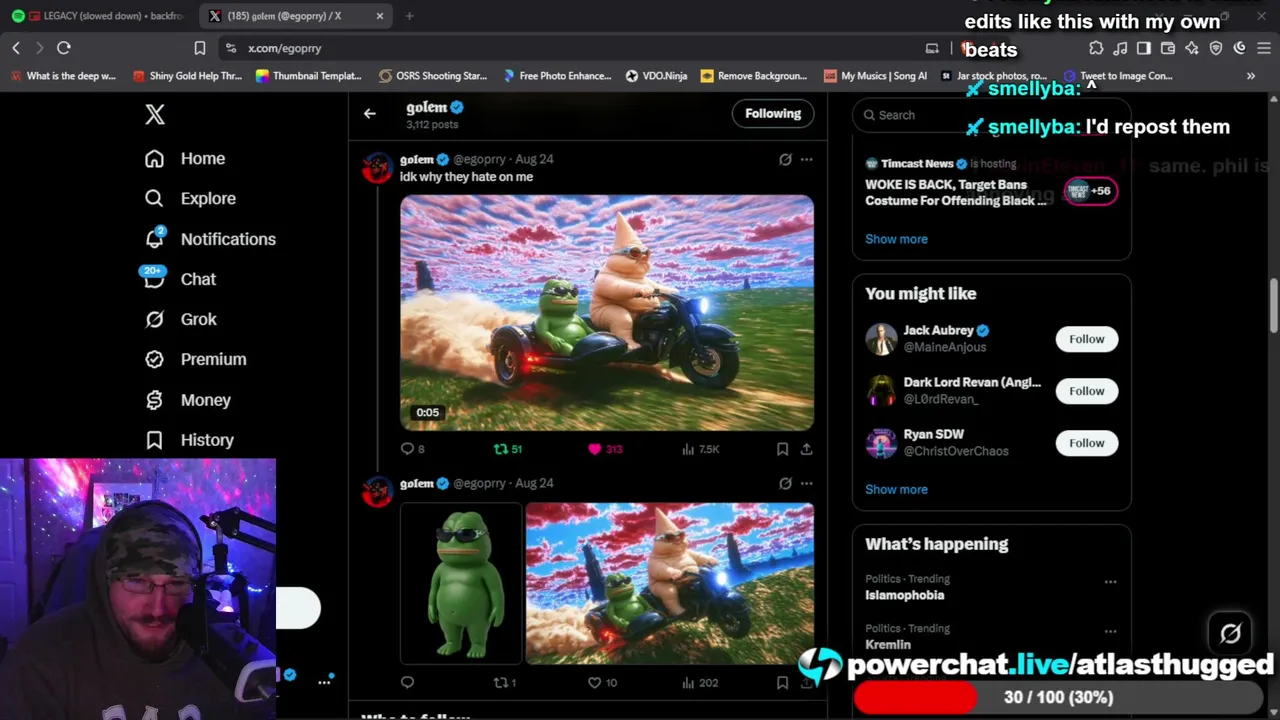The image size is (1280, 720).
Task: Bookmark the second golem post
Action: click(782, 683)
